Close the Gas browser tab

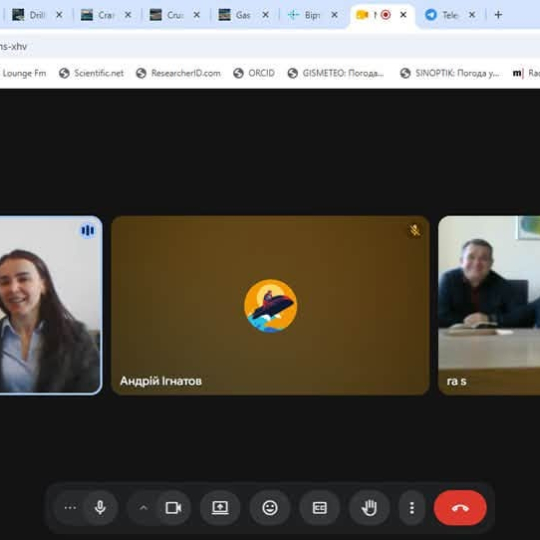point(266,15)
